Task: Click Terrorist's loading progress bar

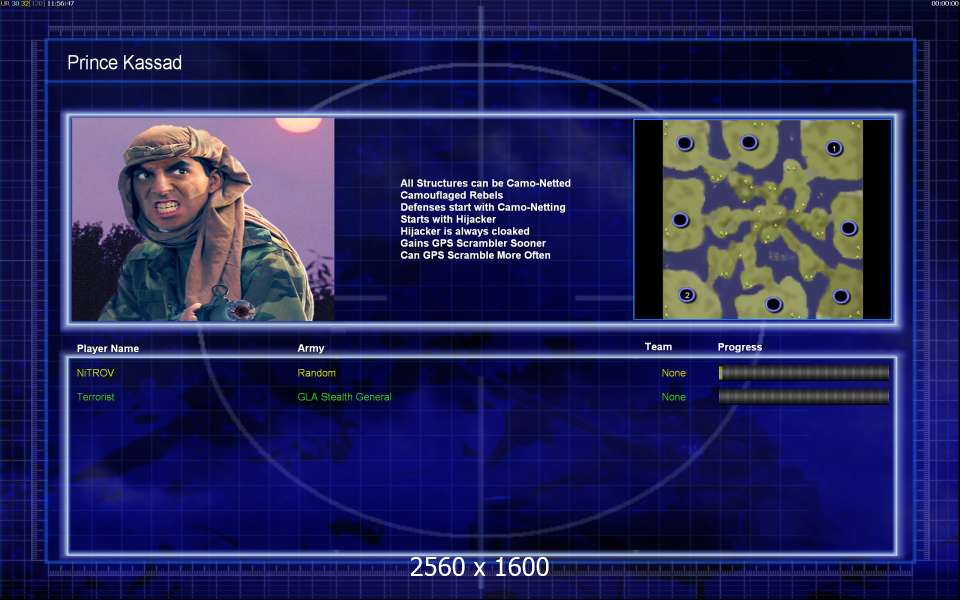Action: (x=804, y=397)
